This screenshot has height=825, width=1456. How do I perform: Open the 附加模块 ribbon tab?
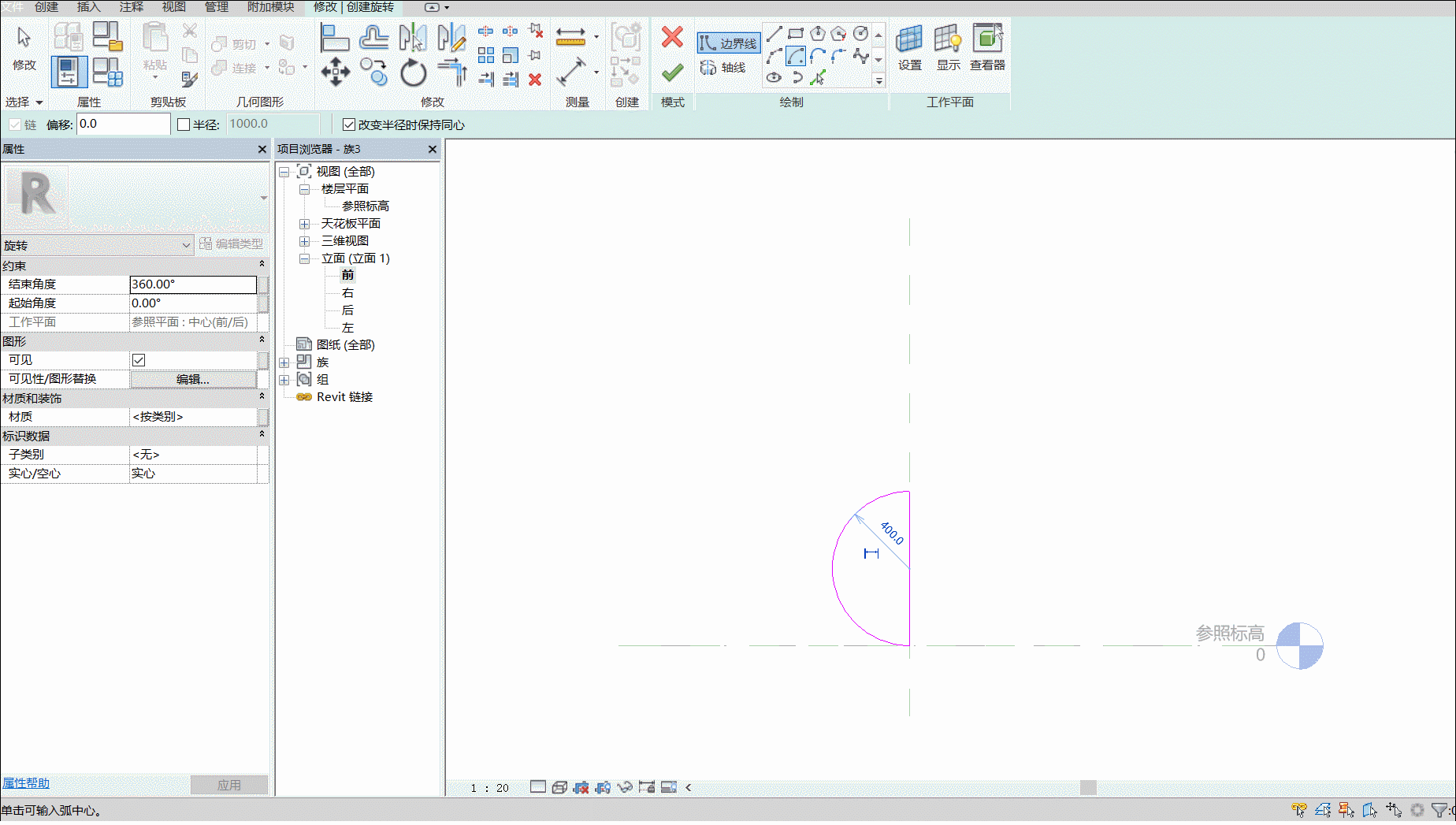pyautogui.click(x=271, y=7)
